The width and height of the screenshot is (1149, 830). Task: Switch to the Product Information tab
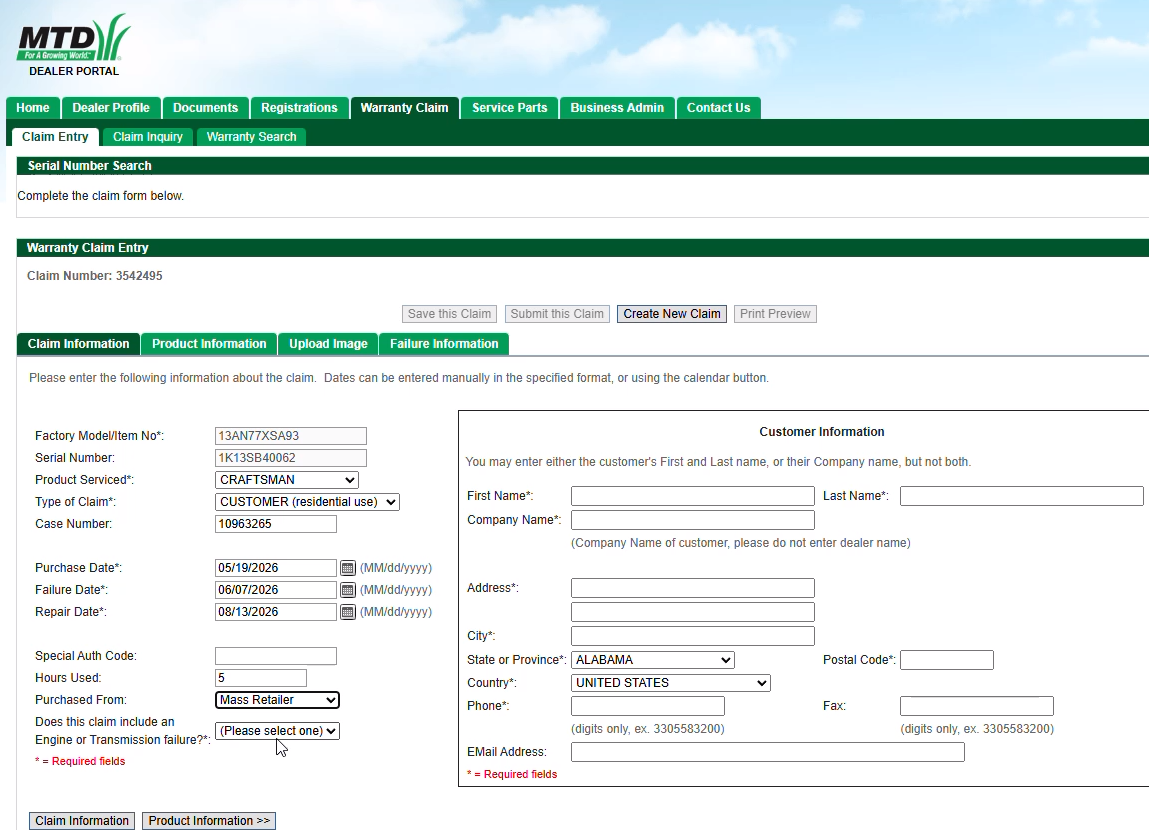[209, 344]
